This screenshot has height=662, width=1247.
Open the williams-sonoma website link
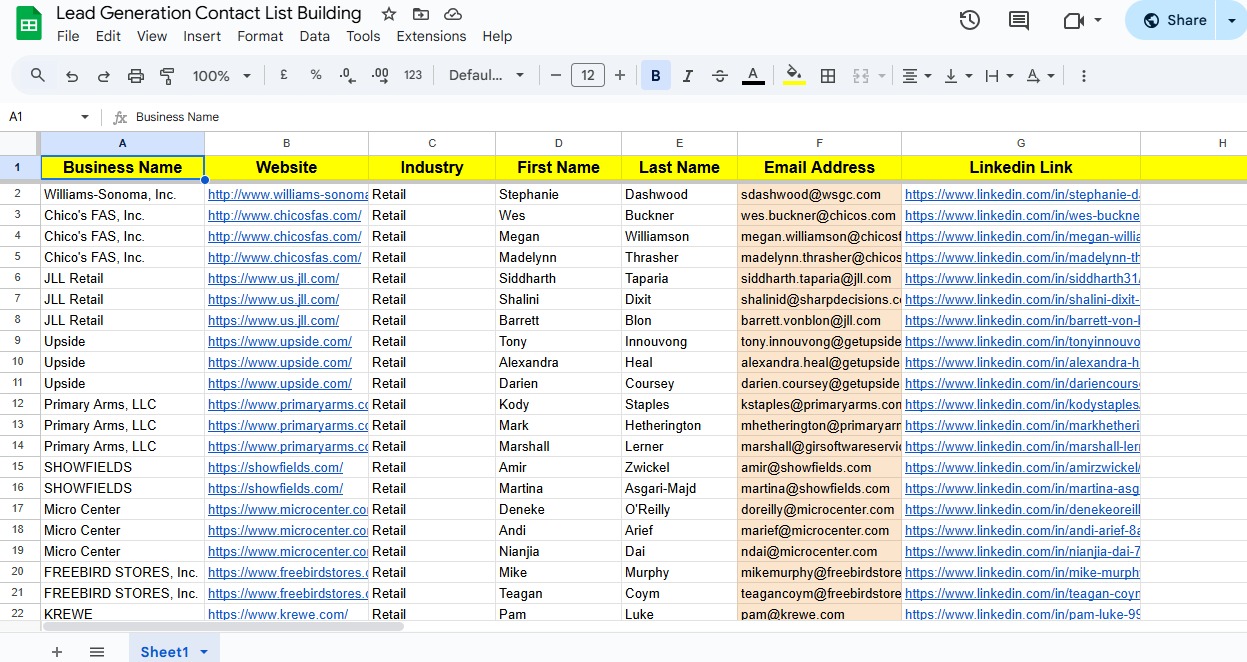288,194
